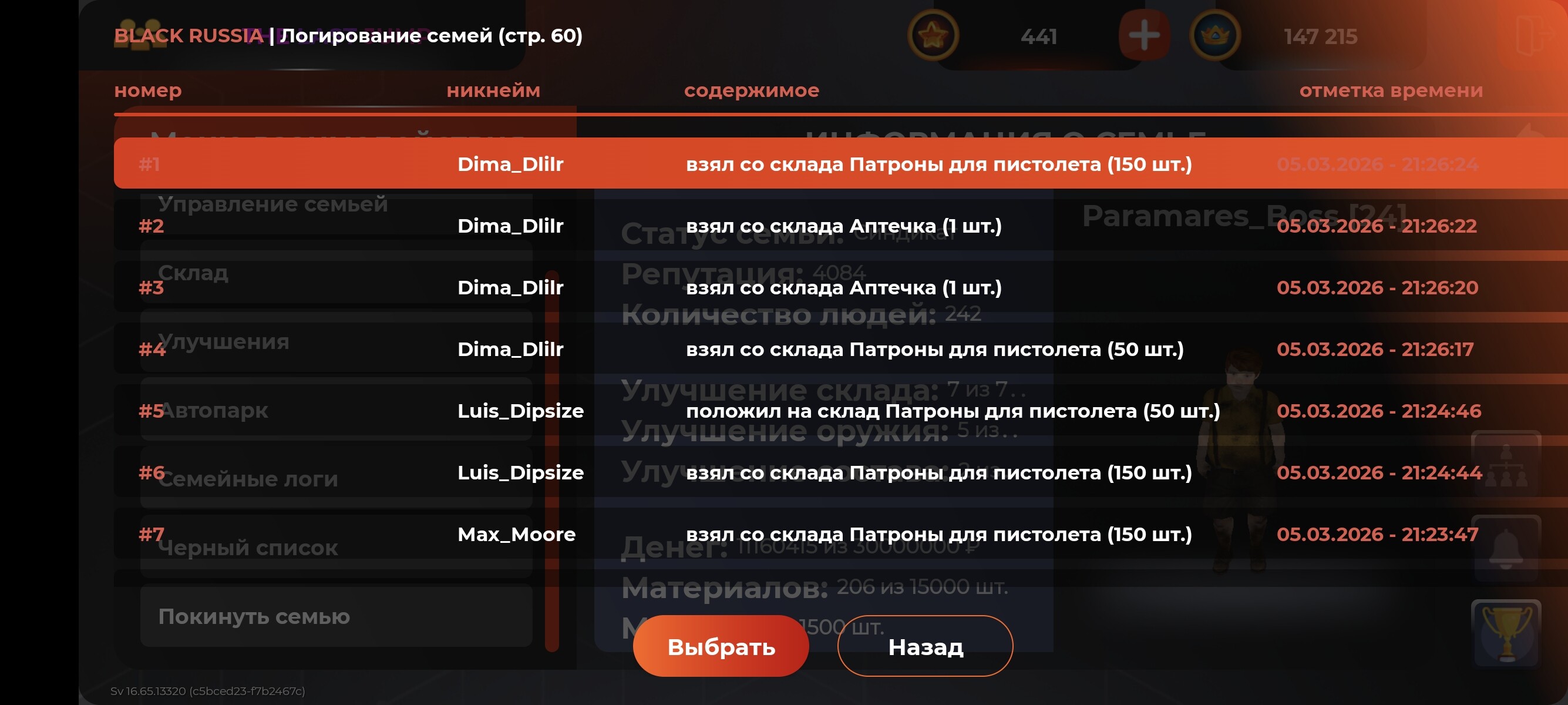Select row #4 Патроны 50 шт.
Image resolution: width=1568 pixels, height=705 pixels.
(840, 349)
